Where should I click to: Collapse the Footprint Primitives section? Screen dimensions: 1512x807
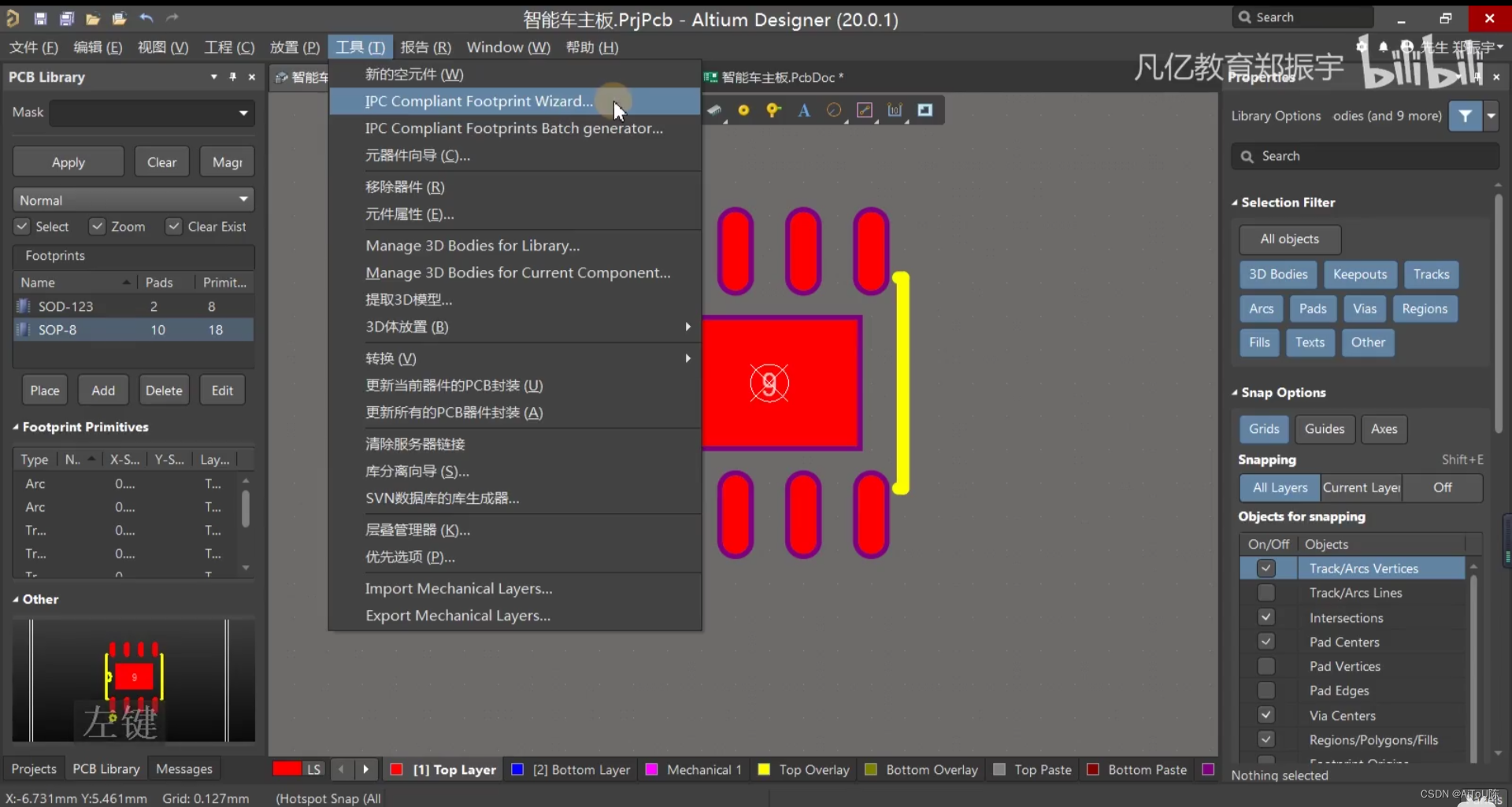[x=16, y=427]
